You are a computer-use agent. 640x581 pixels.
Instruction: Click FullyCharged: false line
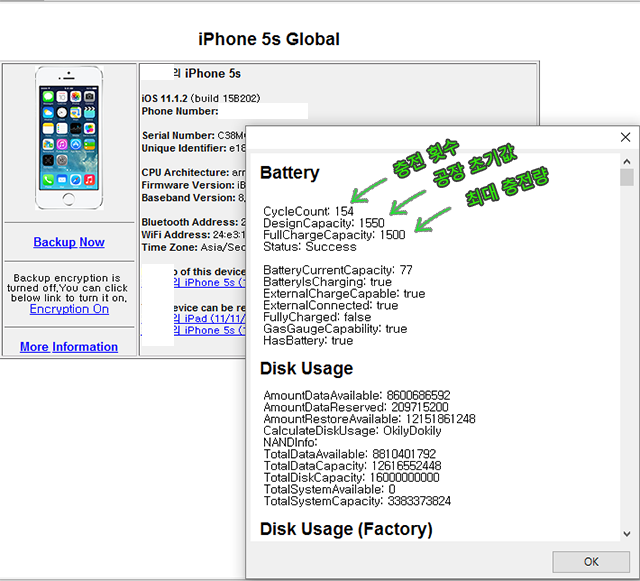(x=317, y=317)
